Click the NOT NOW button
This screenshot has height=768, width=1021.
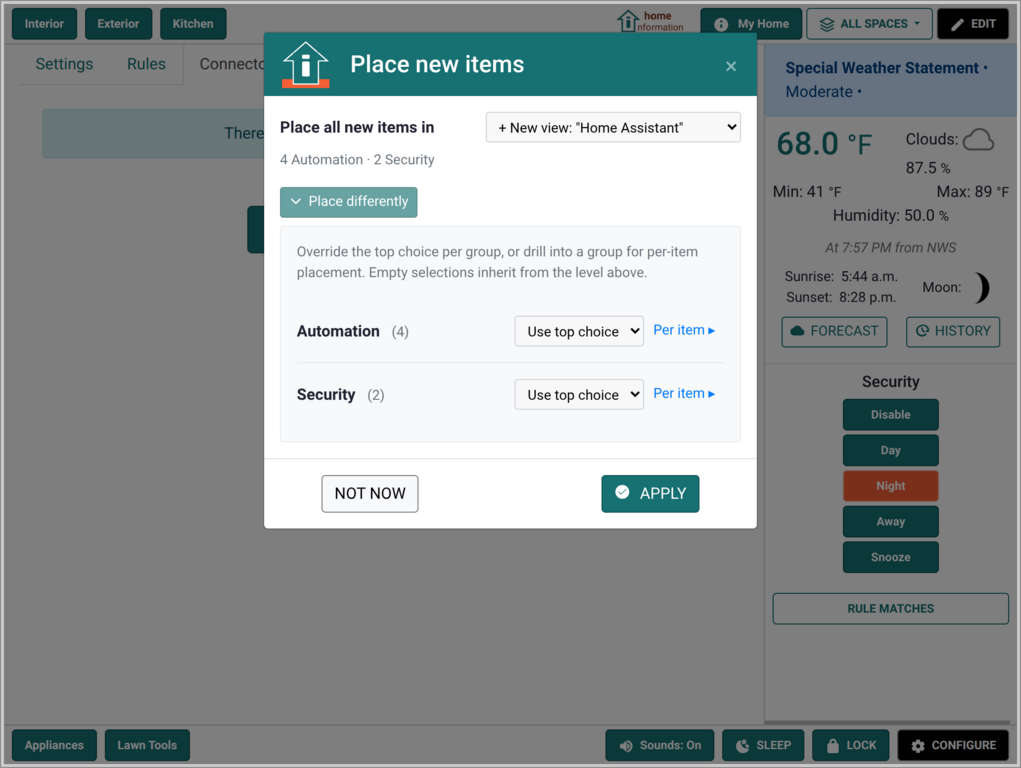pyautogui.click(x=370, y=494)
